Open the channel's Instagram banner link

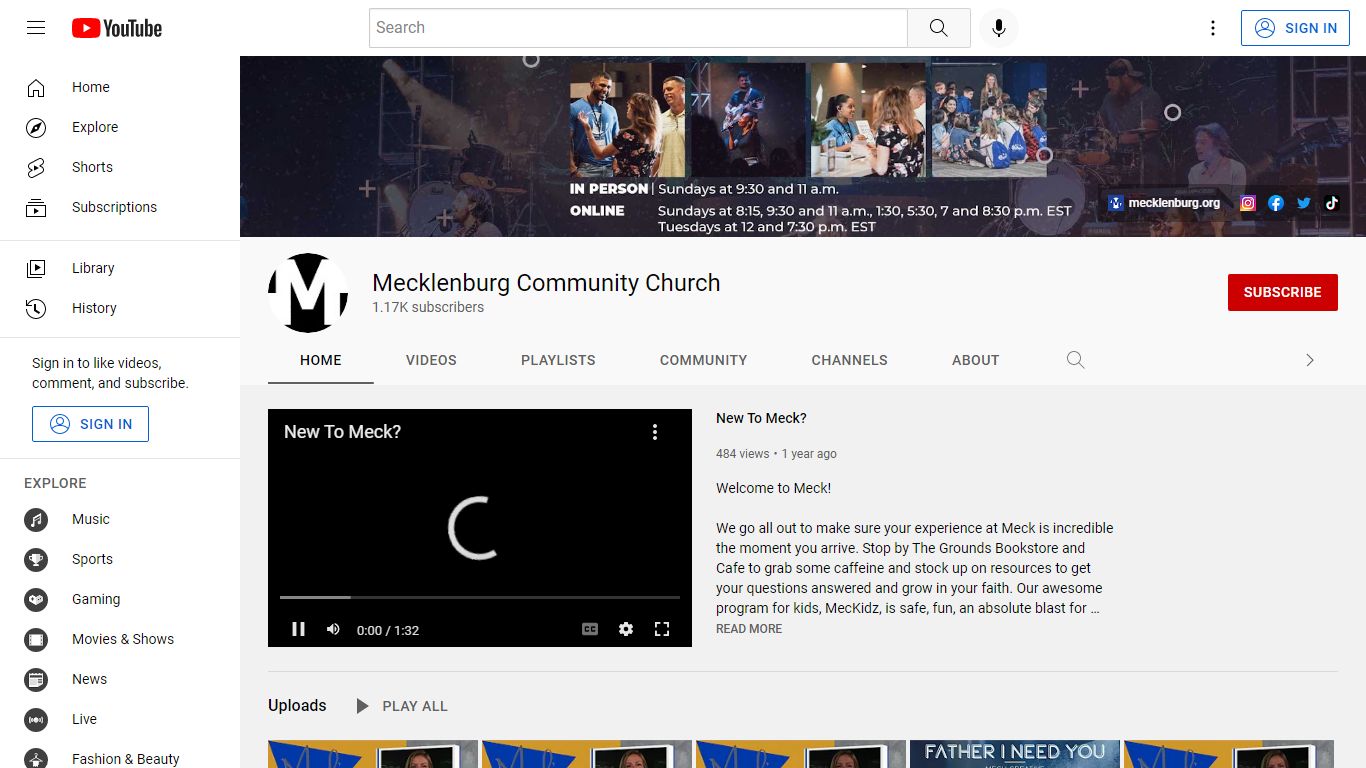click(x=1248, y=203)
